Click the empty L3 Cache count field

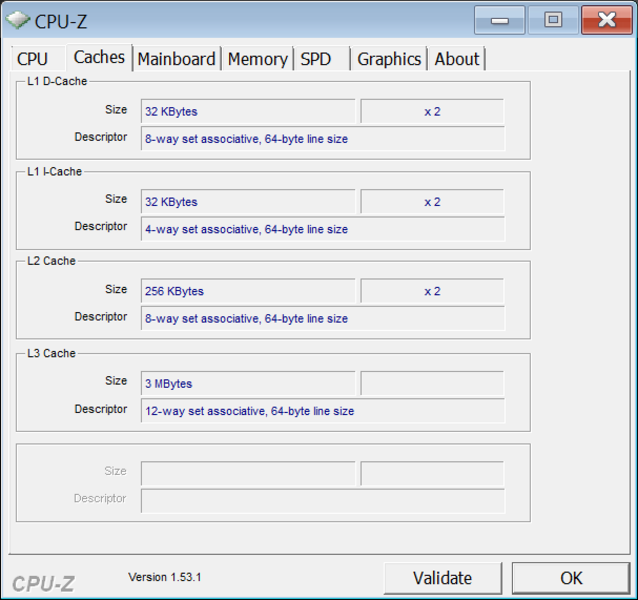point(432,383)
